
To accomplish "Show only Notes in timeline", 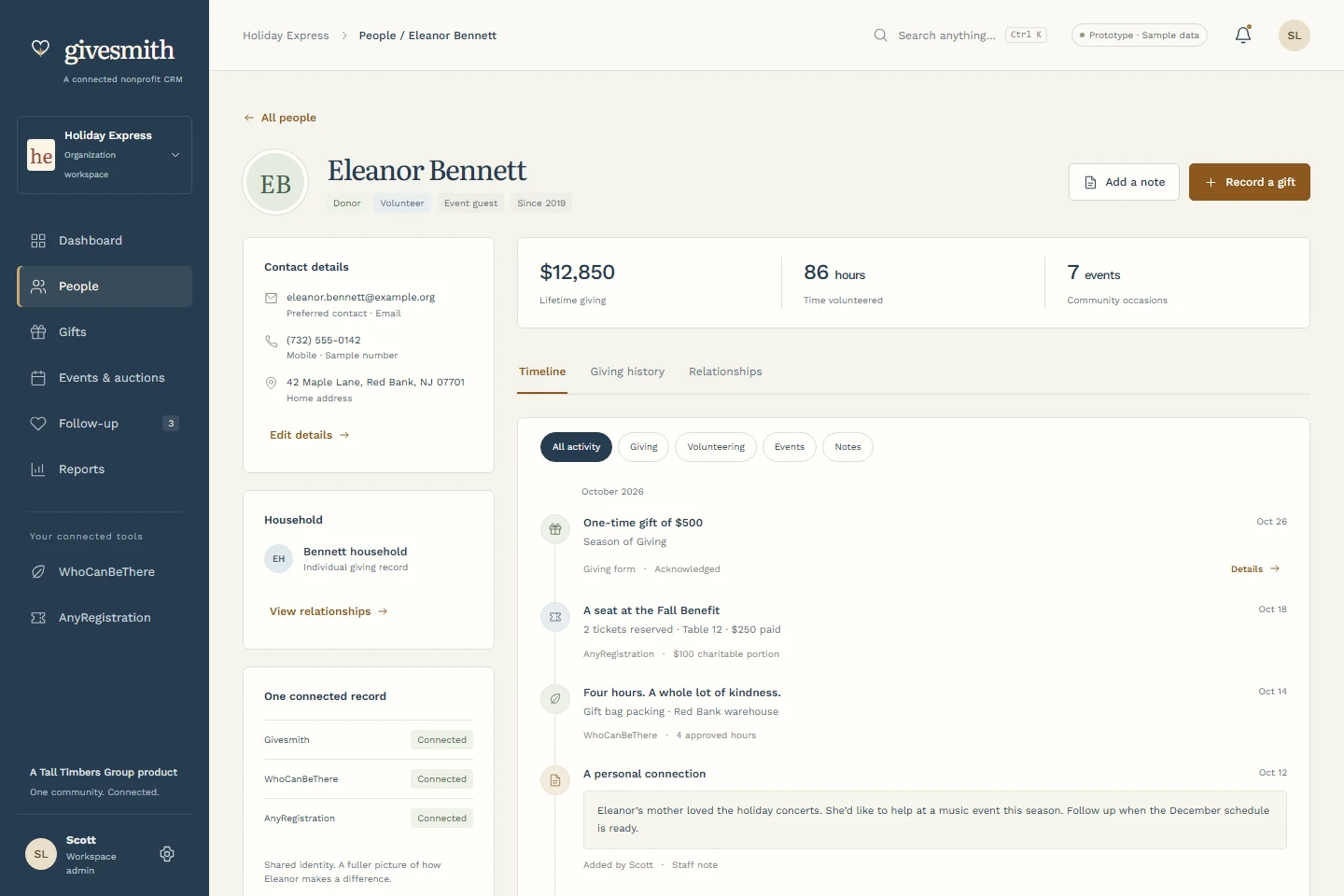I will [x=847, y=447].
